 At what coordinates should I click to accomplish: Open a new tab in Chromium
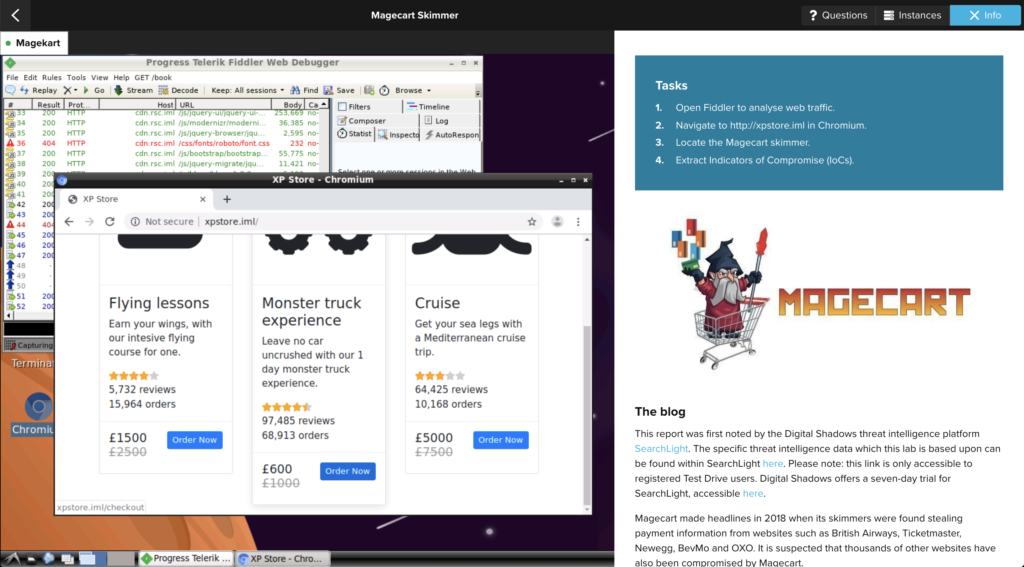tap(227, 199)
